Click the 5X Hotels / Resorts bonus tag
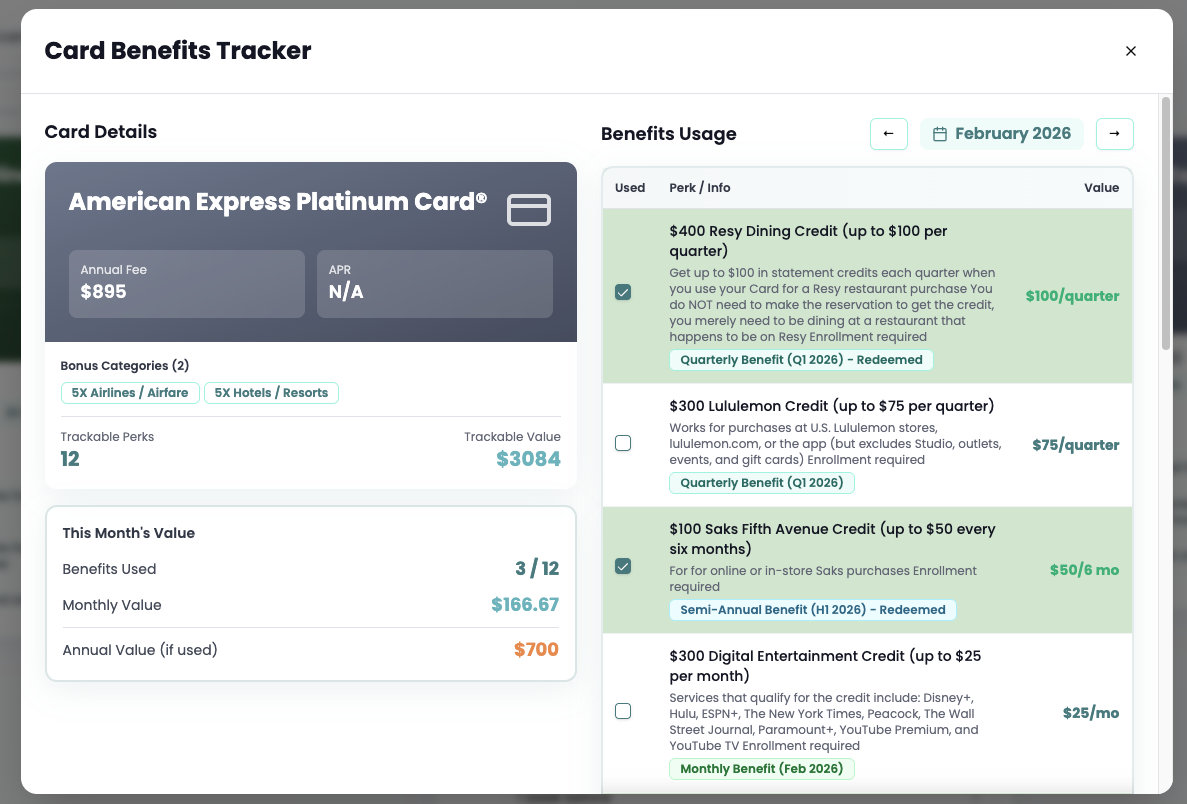The width and height of the screenshot is (1187, 804). [x=271, y=392]
